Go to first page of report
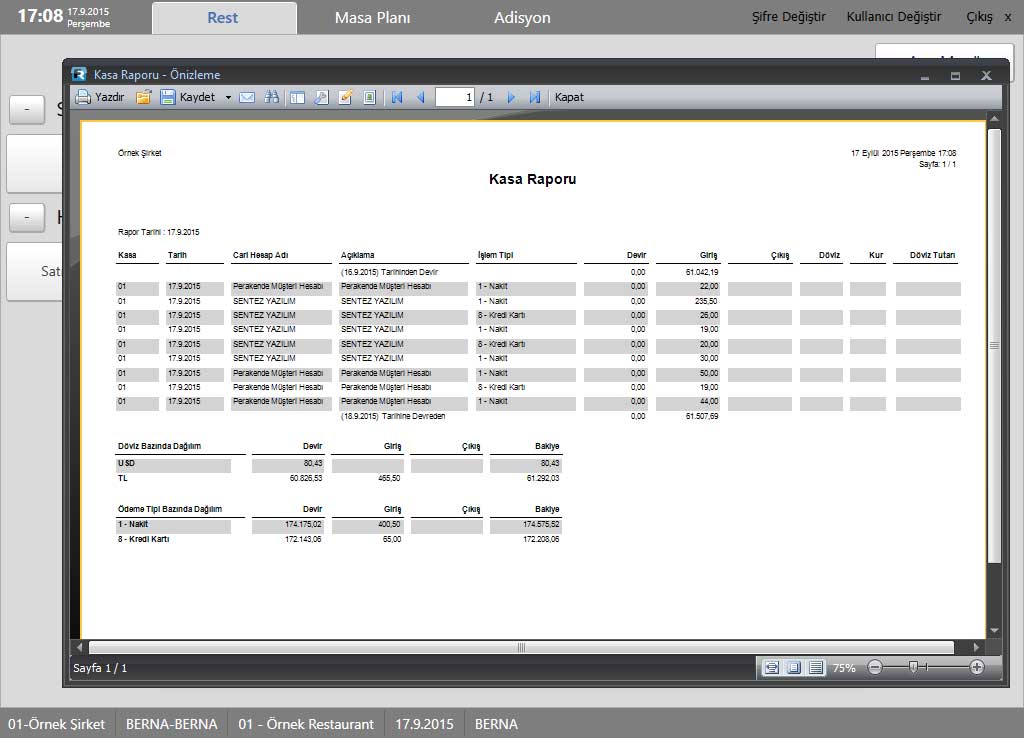The image size is (1024, 738). click(397, 97)
